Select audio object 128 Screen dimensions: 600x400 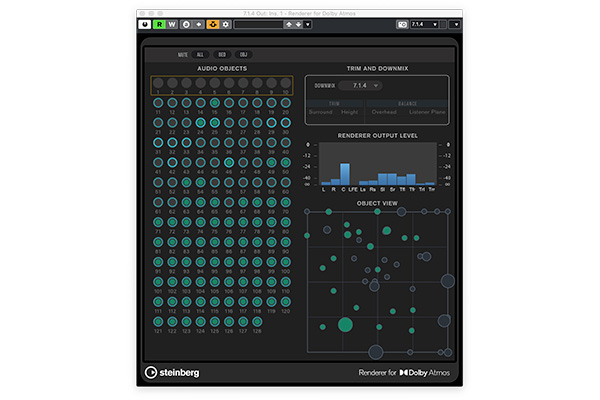[257, 322]
